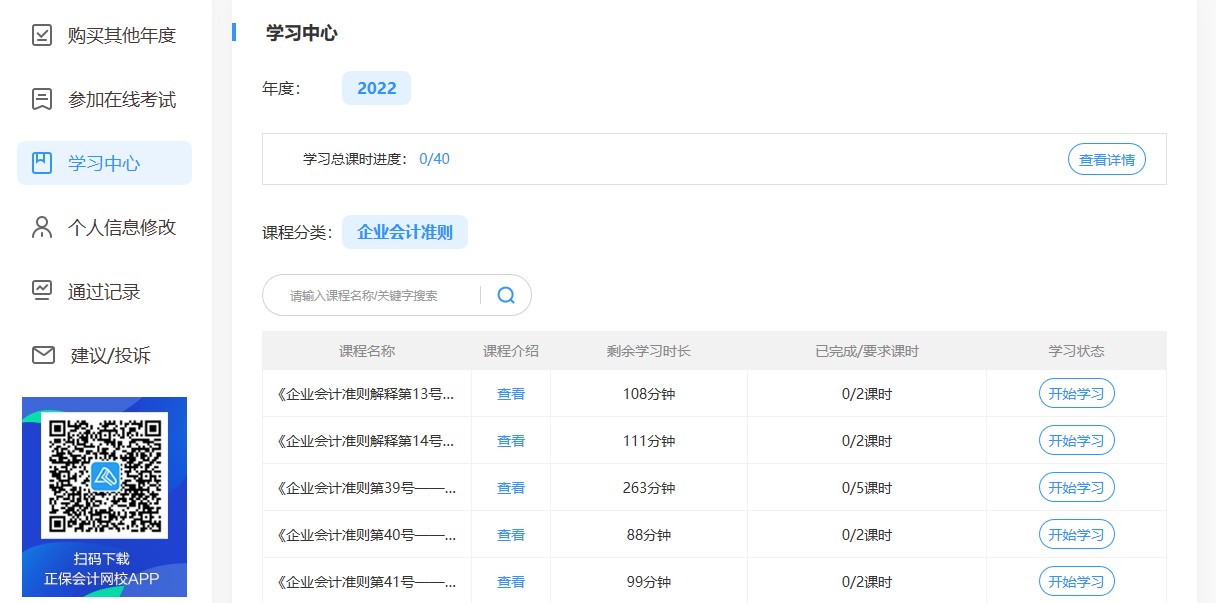Click the 通过记录 record icon

click(41, 290)
